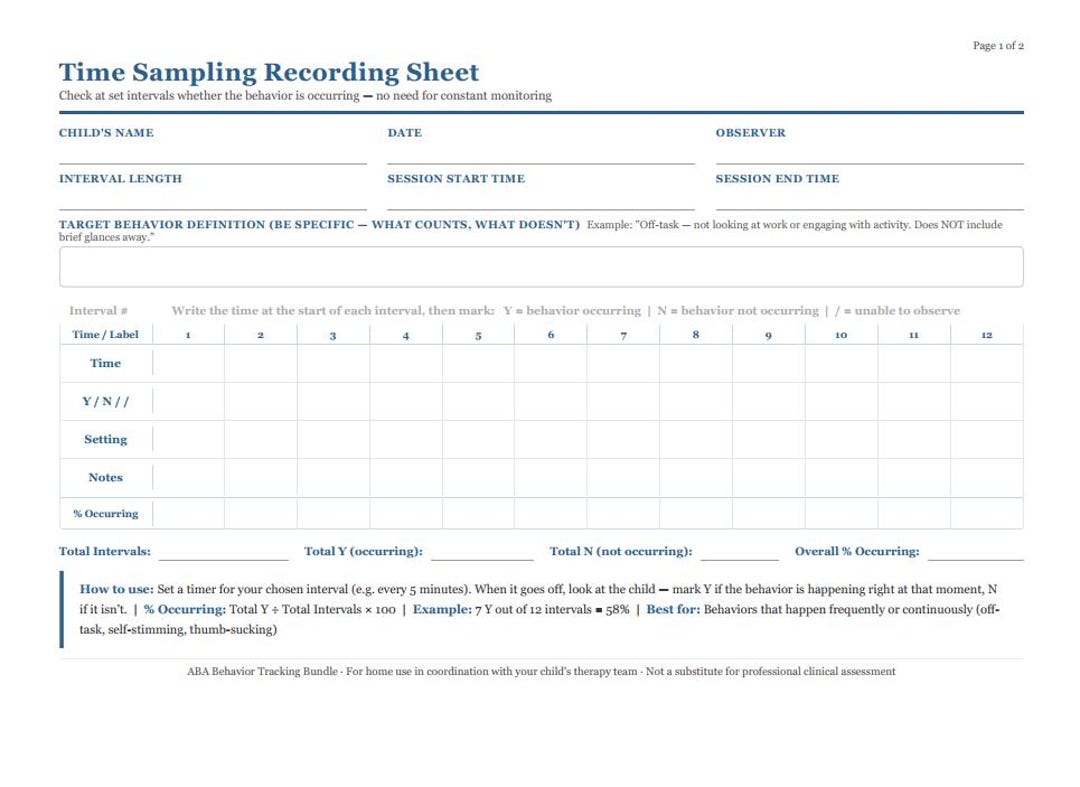
Task: Click the 'Total Intervals:' label
Action: click(105, 552)
